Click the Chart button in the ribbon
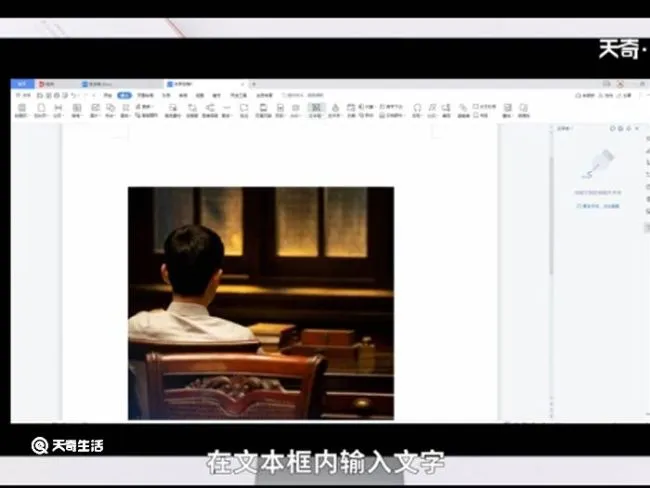This screenshot has width=650, height=488. (x=145, y=107)
